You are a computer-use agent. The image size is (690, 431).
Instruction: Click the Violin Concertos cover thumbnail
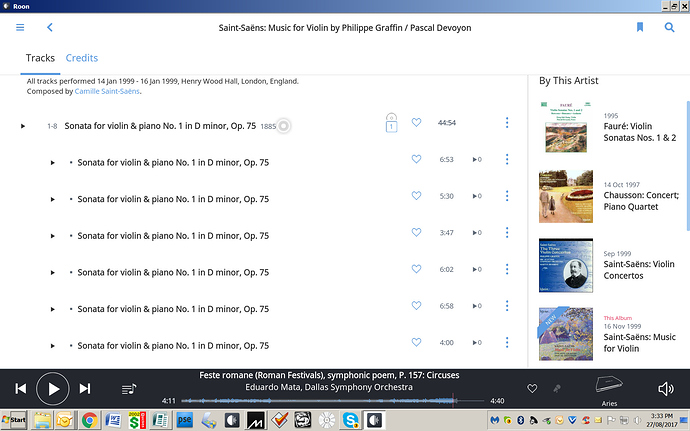[x=566, y=265]
